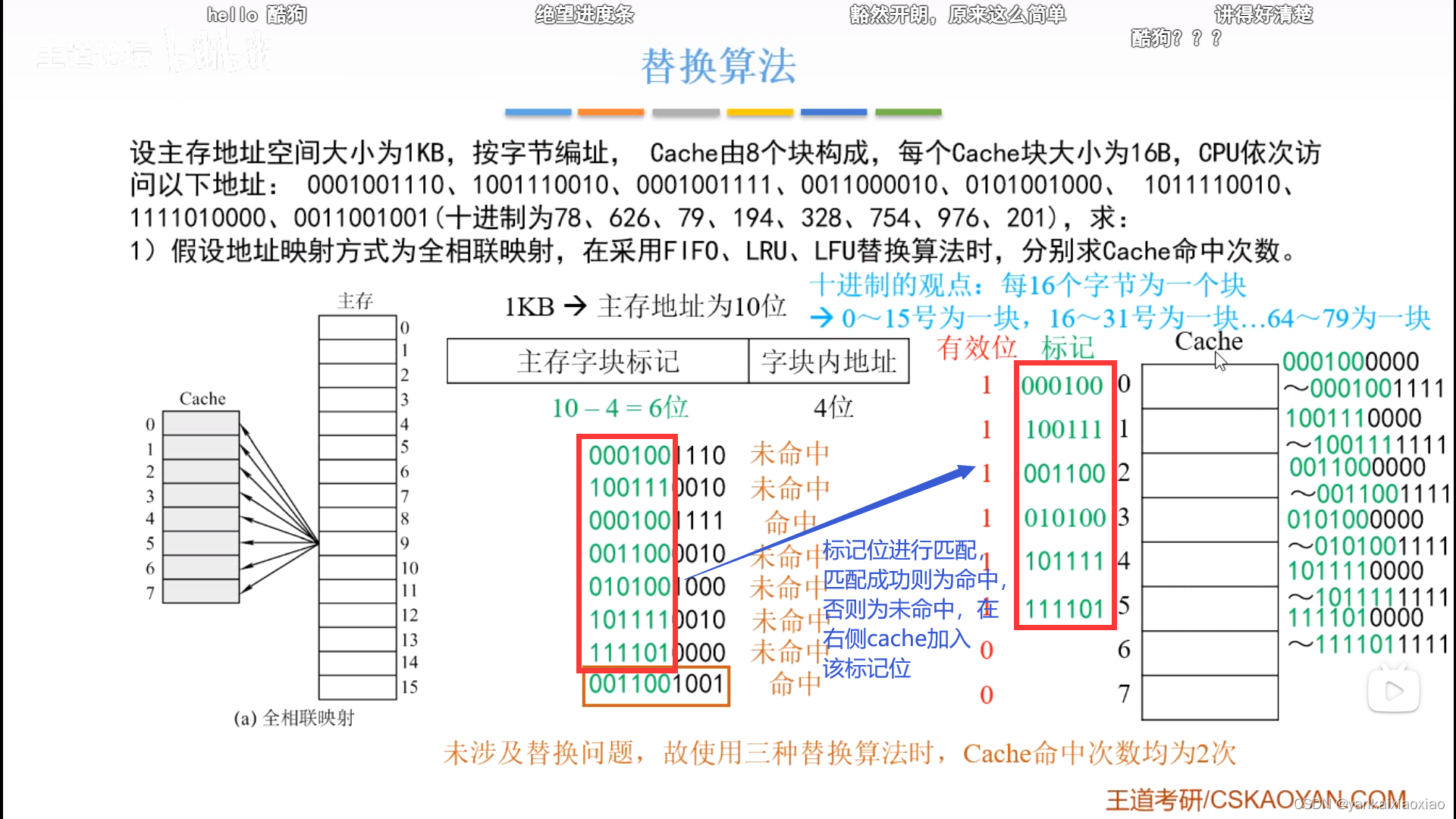
Task: Click address 0001001111 in the green address list
Action: pos(657,521)
